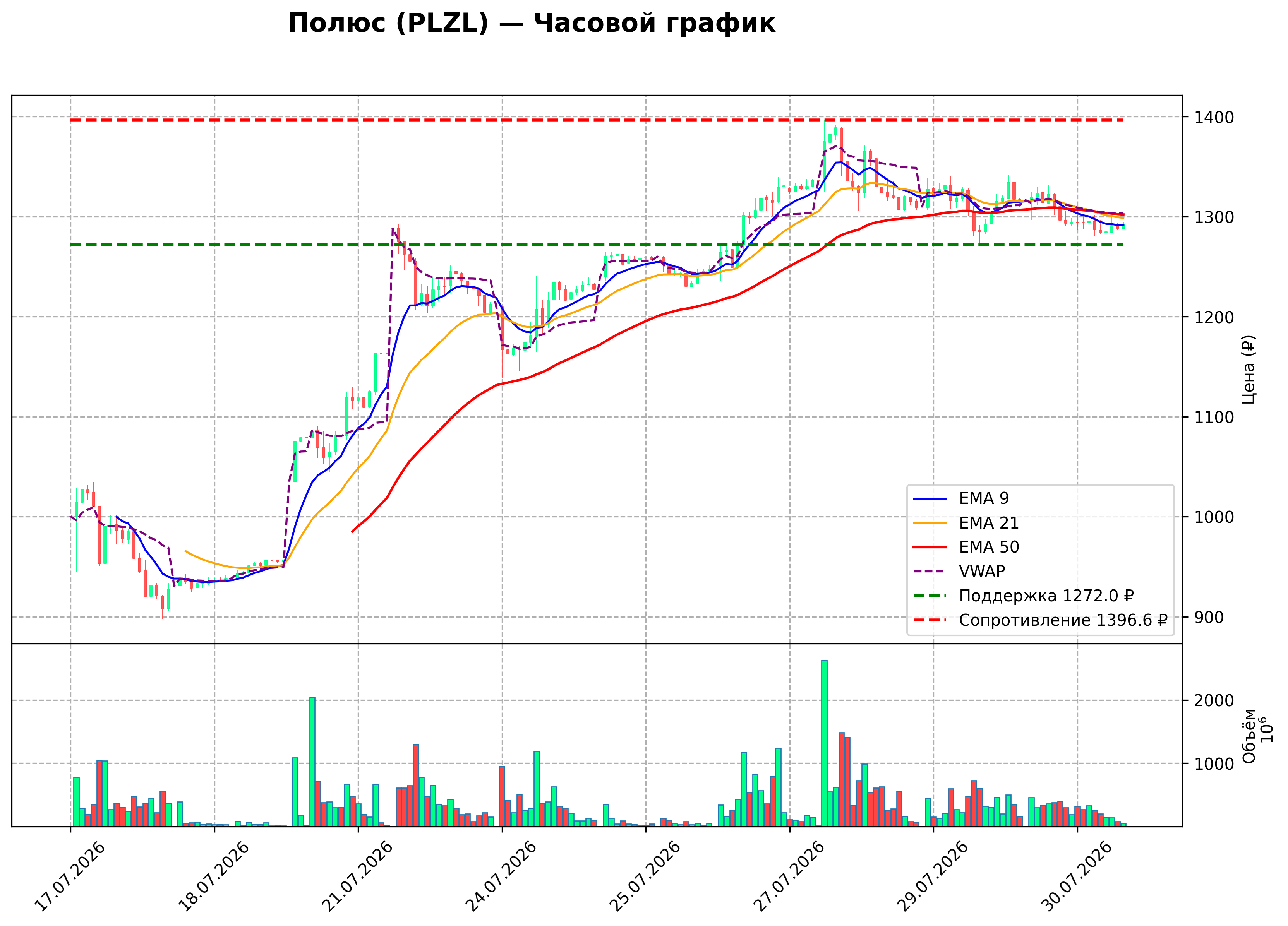Click the chart title Полюс (PLZL)
The image size is (1288, 926).
388,24
